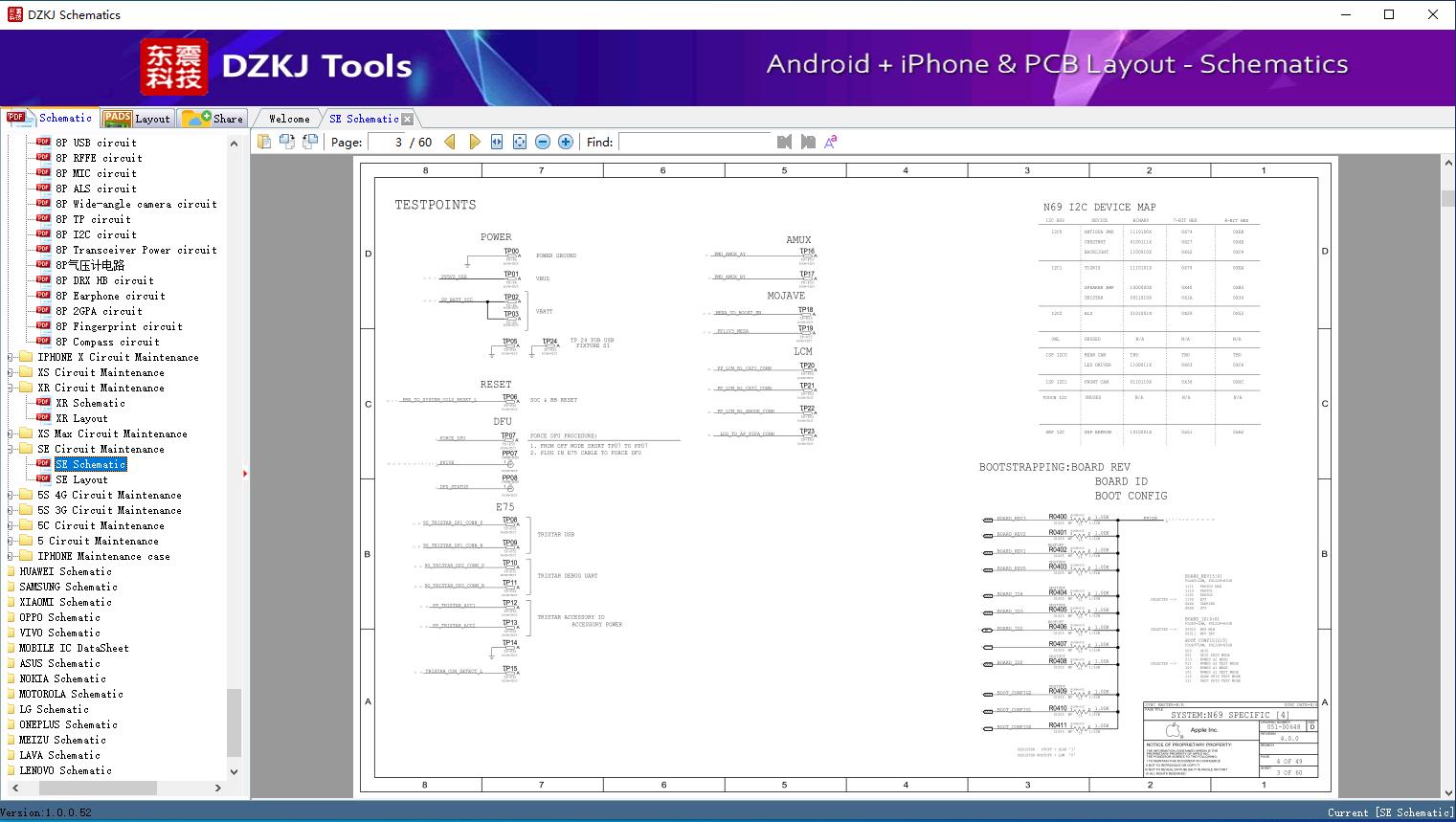Zoom in with the plus icon
Viewport: 1456px width, 822px height.
566,142
